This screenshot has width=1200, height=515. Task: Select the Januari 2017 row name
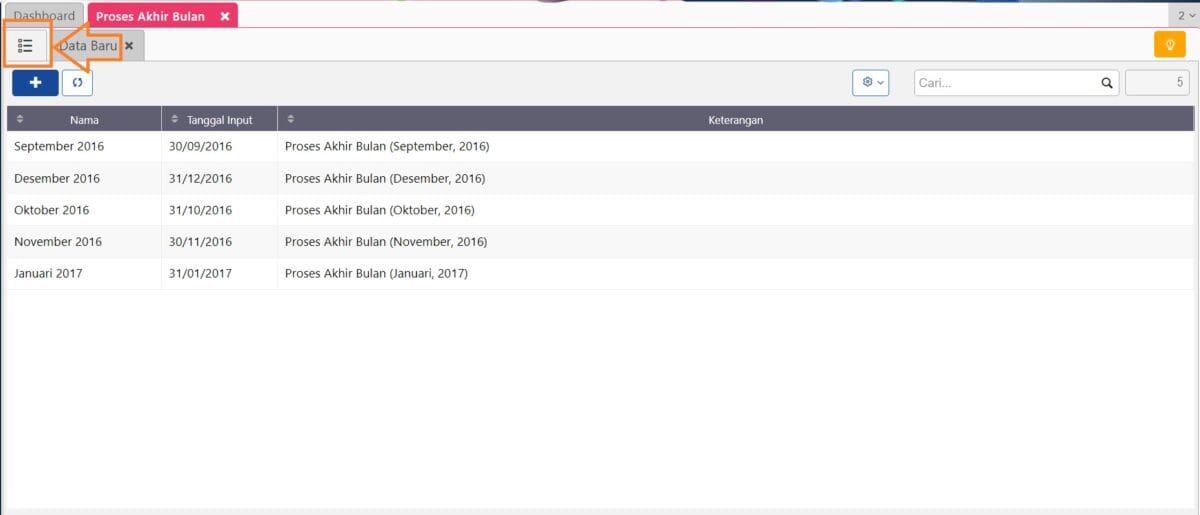coord(48,273)
